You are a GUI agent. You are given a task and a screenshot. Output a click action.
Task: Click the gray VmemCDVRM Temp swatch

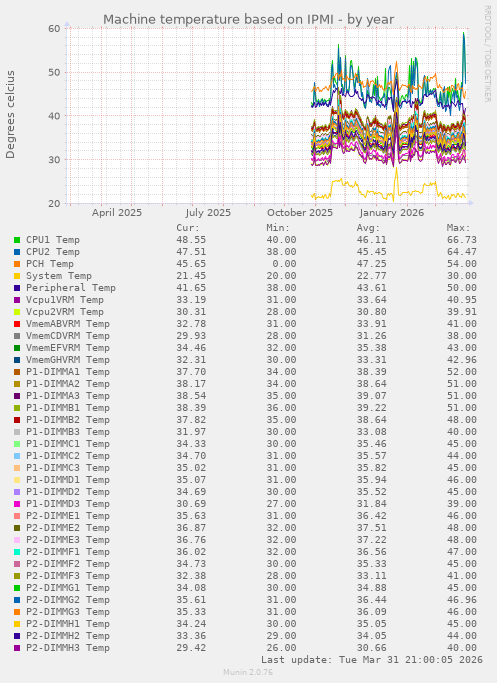click(17, 336)
